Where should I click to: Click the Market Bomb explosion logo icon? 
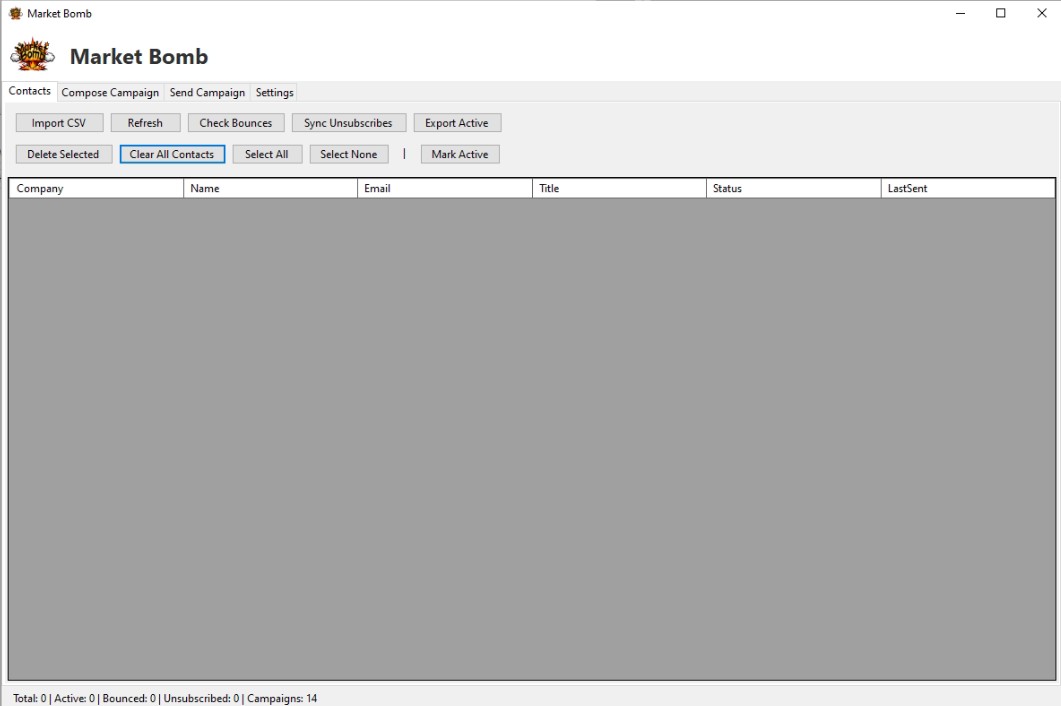pos(30,54)
